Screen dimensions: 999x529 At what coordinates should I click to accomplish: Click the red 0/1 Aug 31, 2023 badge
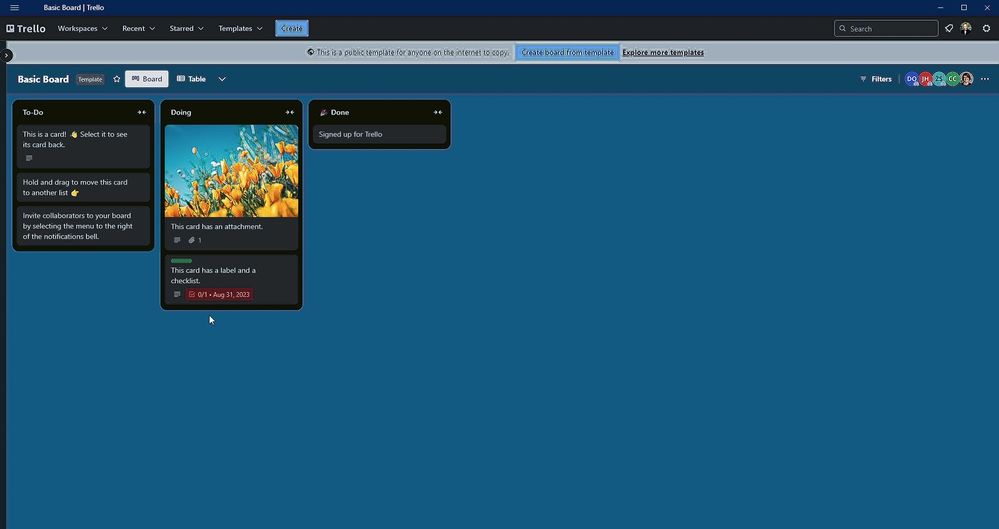click(219, 294)
